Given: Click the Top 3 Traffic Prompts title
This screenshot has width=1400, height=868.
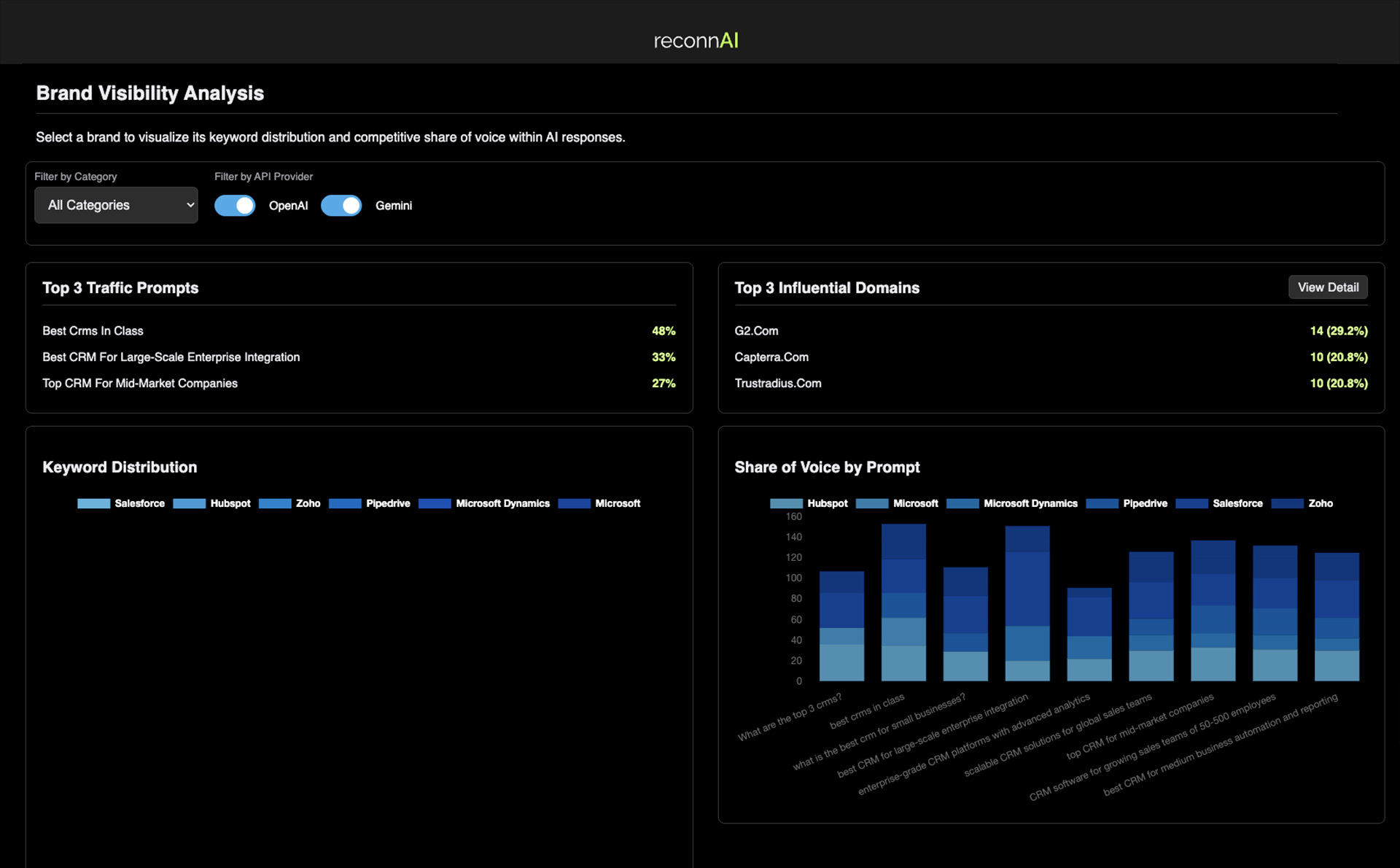Looking at the screenshot, I should 120,288.
